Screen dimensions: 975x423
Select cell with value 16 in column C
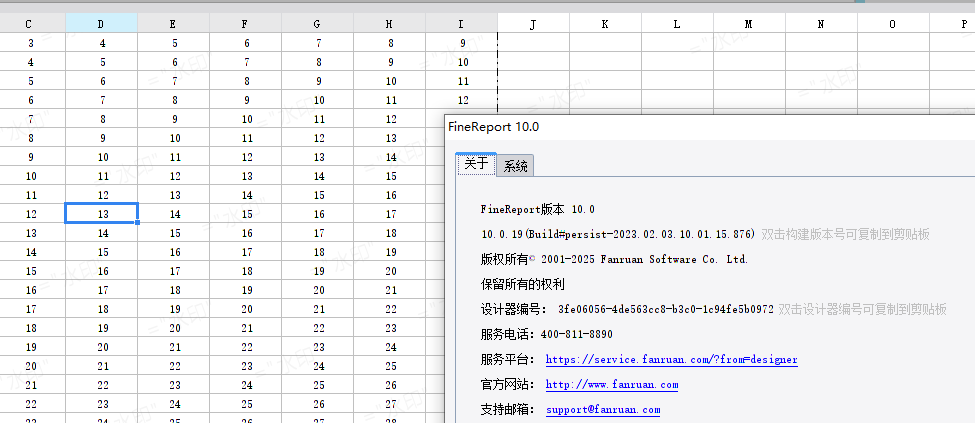31,289
